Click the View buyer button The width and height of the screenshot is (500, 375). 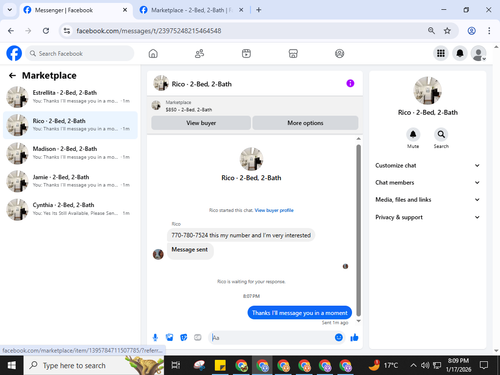pos(201,123)
